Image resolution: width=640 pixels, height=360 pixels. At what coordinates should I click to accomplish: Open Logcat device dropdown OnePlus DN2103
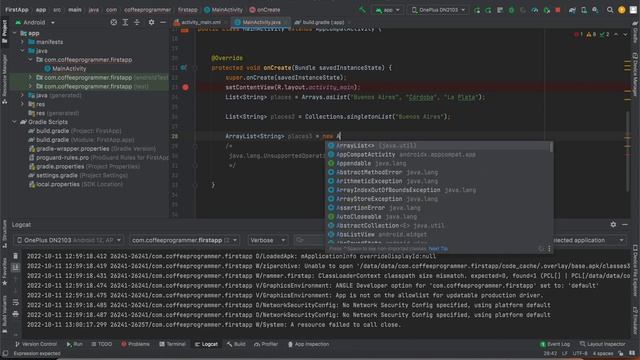[69, 240]
